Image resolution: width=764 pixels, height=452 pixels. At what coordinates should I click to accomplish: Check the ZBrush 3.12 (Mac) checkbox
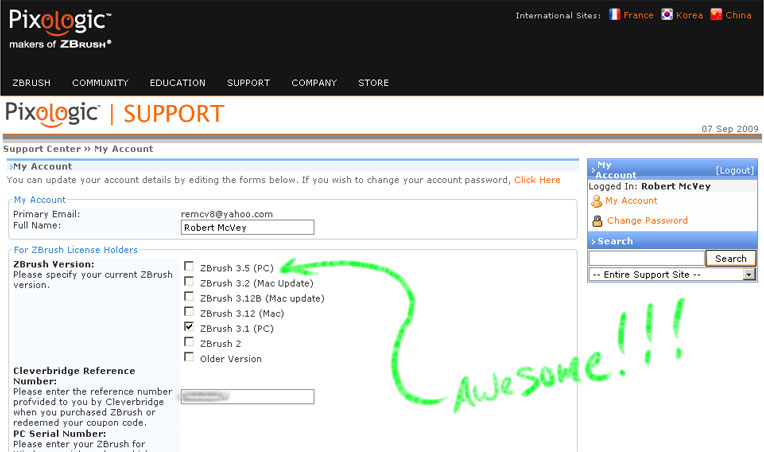[x=189, y=312]
